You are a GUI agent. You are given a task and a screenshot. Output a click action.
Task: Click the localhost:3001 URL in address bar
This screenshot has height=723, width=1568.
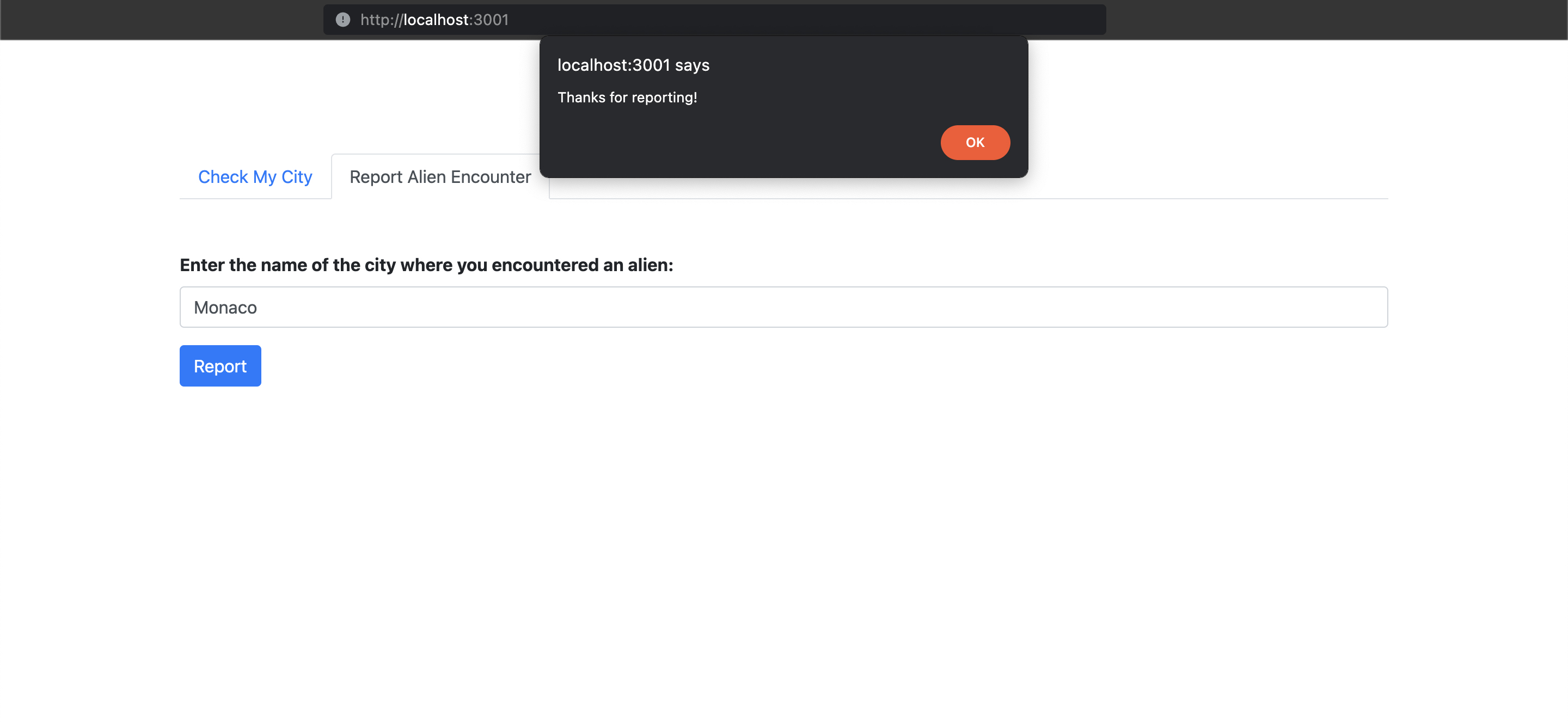(x=434, y=20)
